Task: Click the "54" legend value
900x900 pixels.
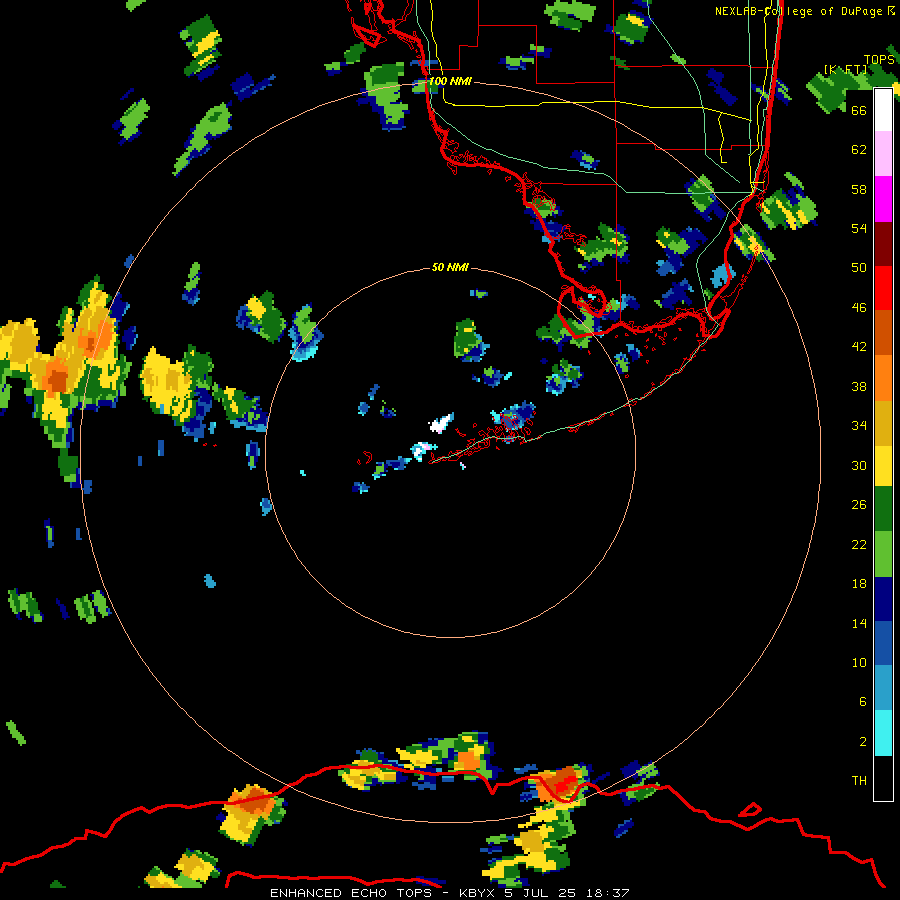Action: click(x=859, y=228)
